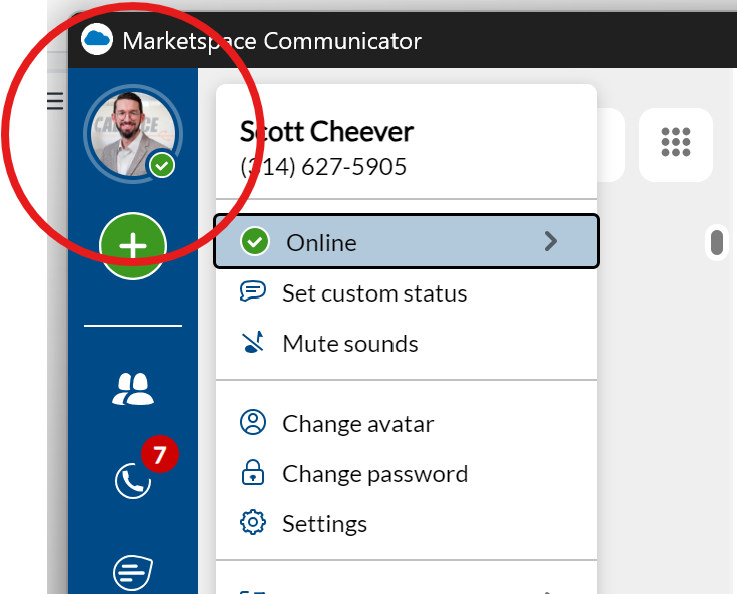Click the hamburger menu icon
This screenshot has height=594, width=737.
pyautogui.click(x=55, y=101)
